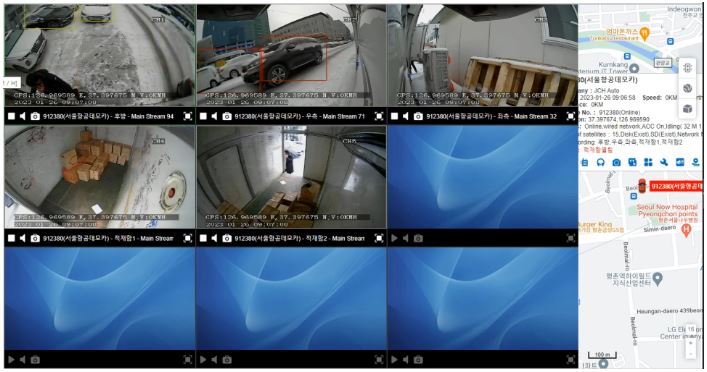Start playback in the empty sixth video pane
The width and height of the screenshot is (707, 372).
(x=395, y=238)
